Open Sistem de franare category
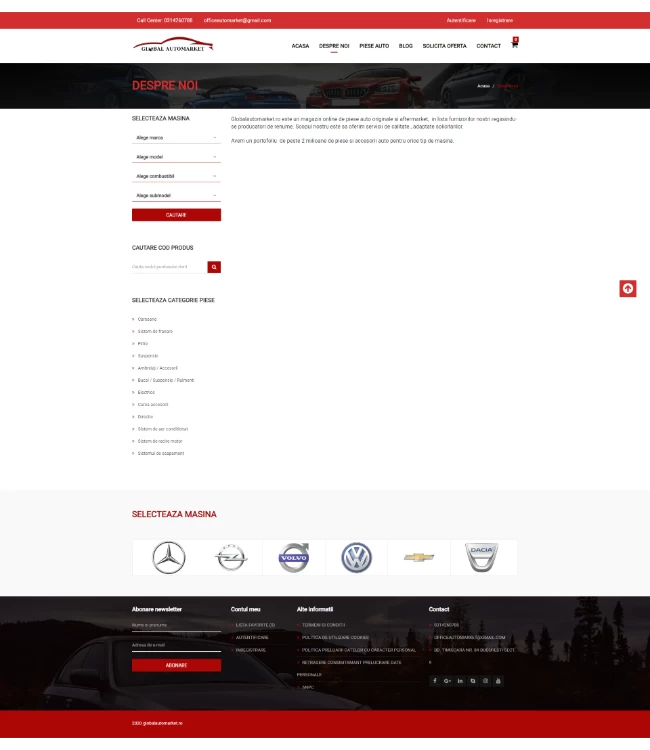This screenshot has height=750, width=650. 155,331
